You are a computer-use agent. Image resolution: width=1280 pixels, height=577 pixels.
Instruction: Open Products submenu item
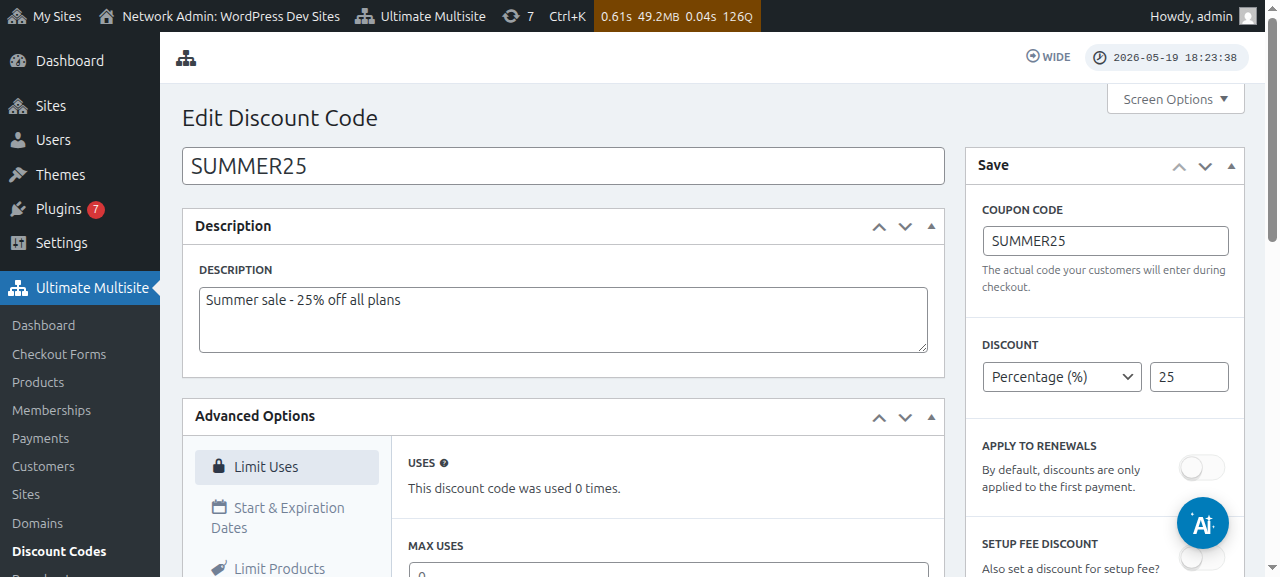point(38,382)
